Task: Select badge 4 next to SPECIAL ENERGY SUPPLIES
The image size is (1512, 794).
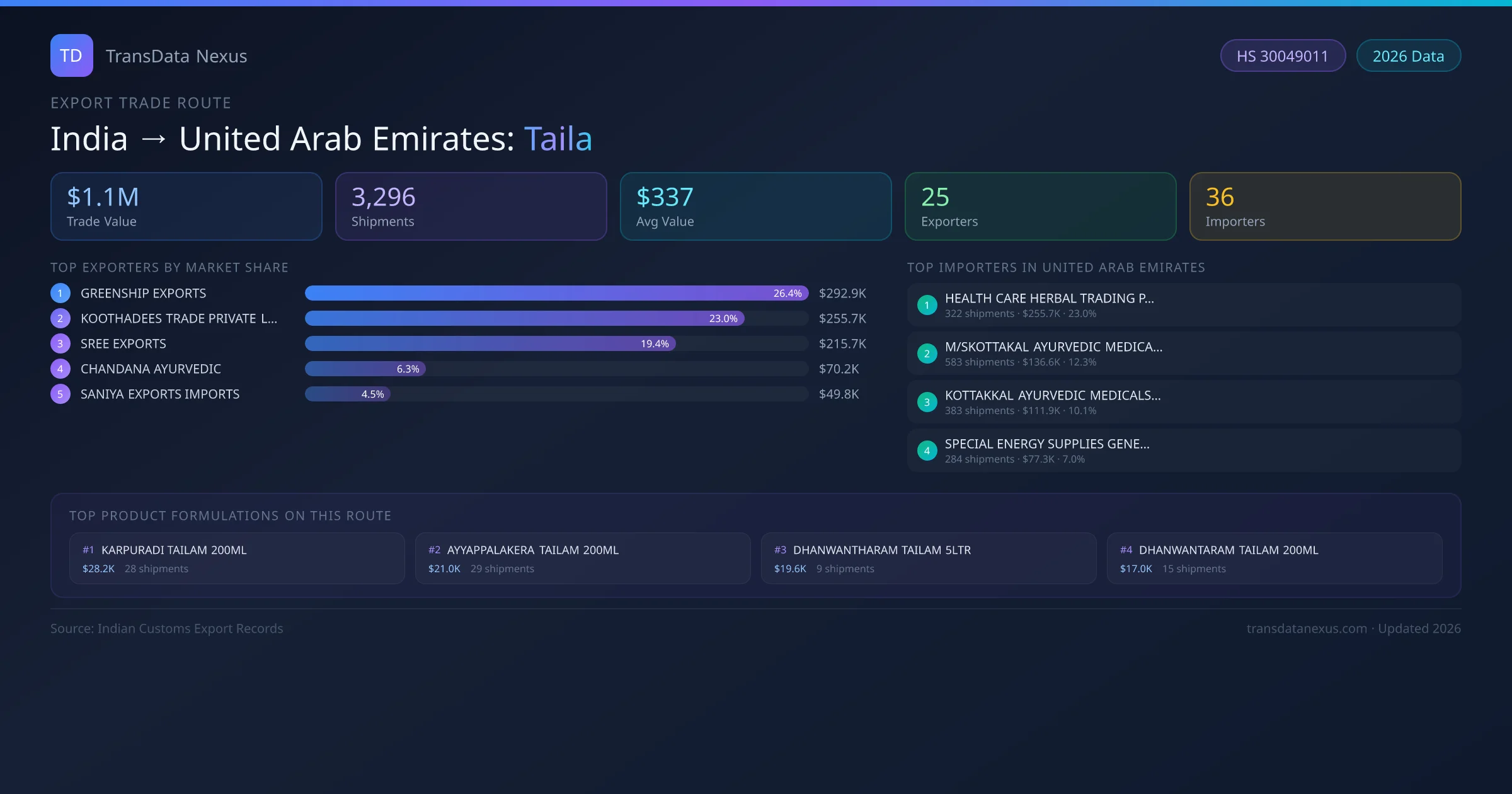Action: pos(927,451)
